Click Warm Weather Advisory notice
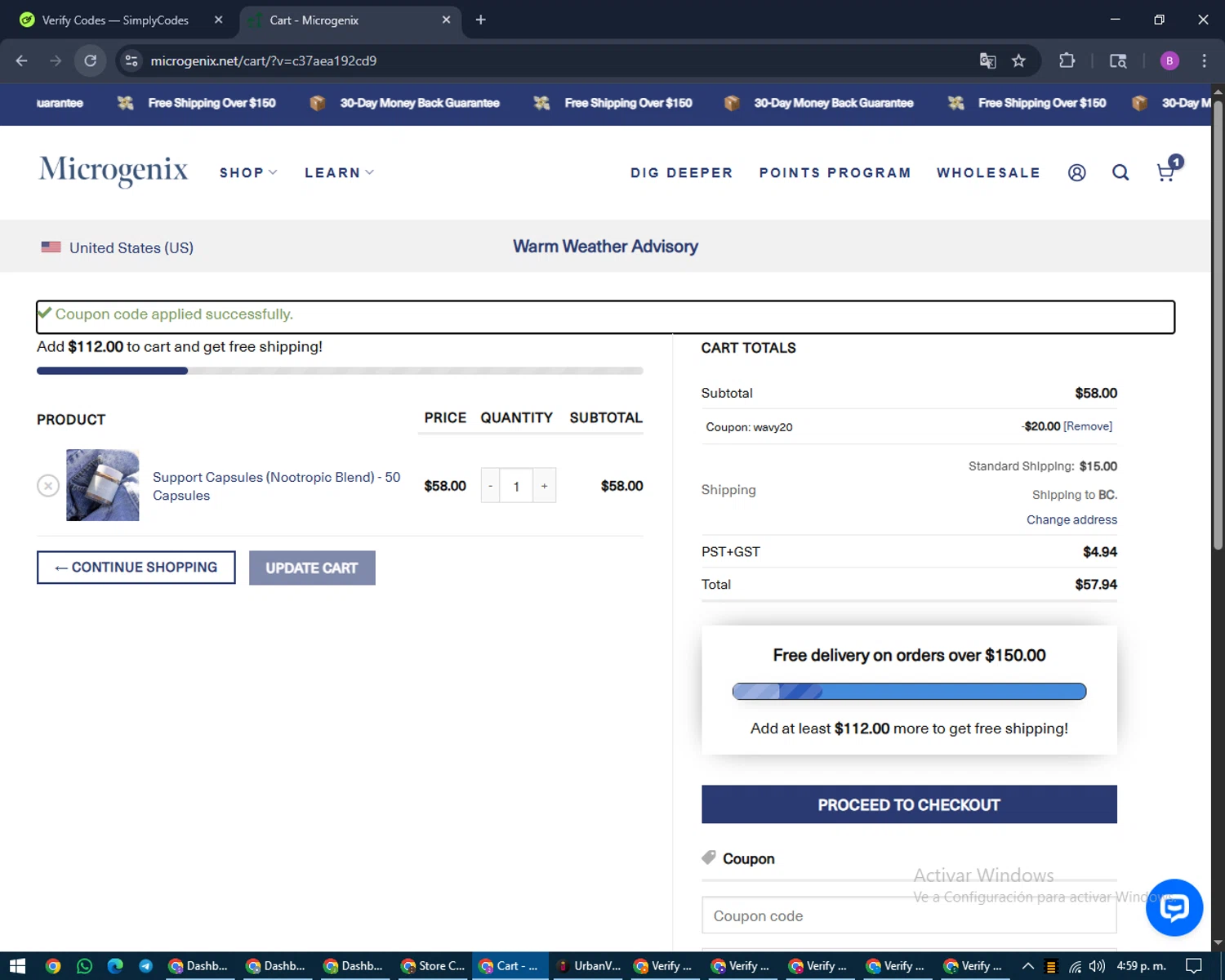 pyautogui.click(x=605, y=246)
